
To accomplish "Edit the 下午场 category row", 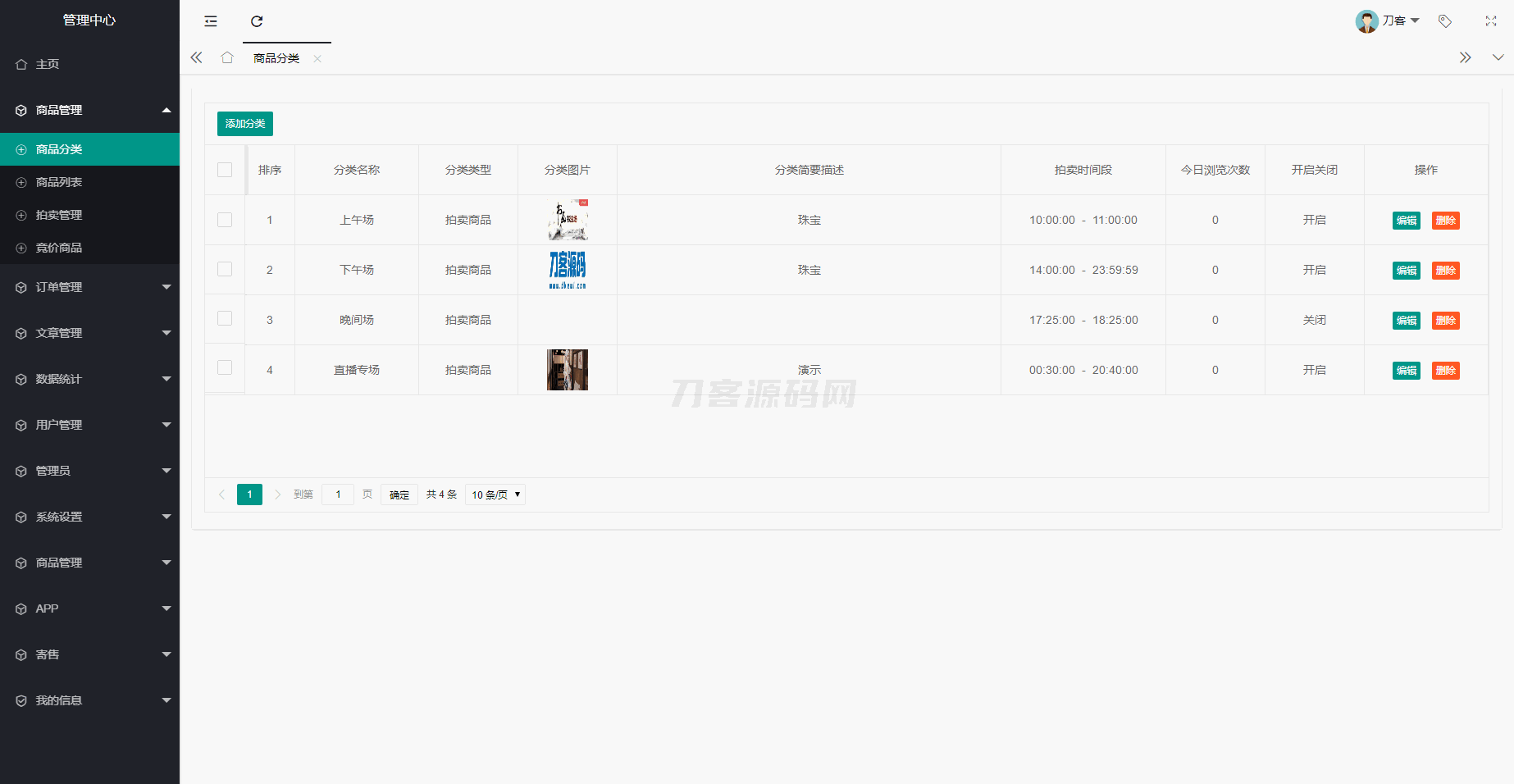I will point(1406,271).
